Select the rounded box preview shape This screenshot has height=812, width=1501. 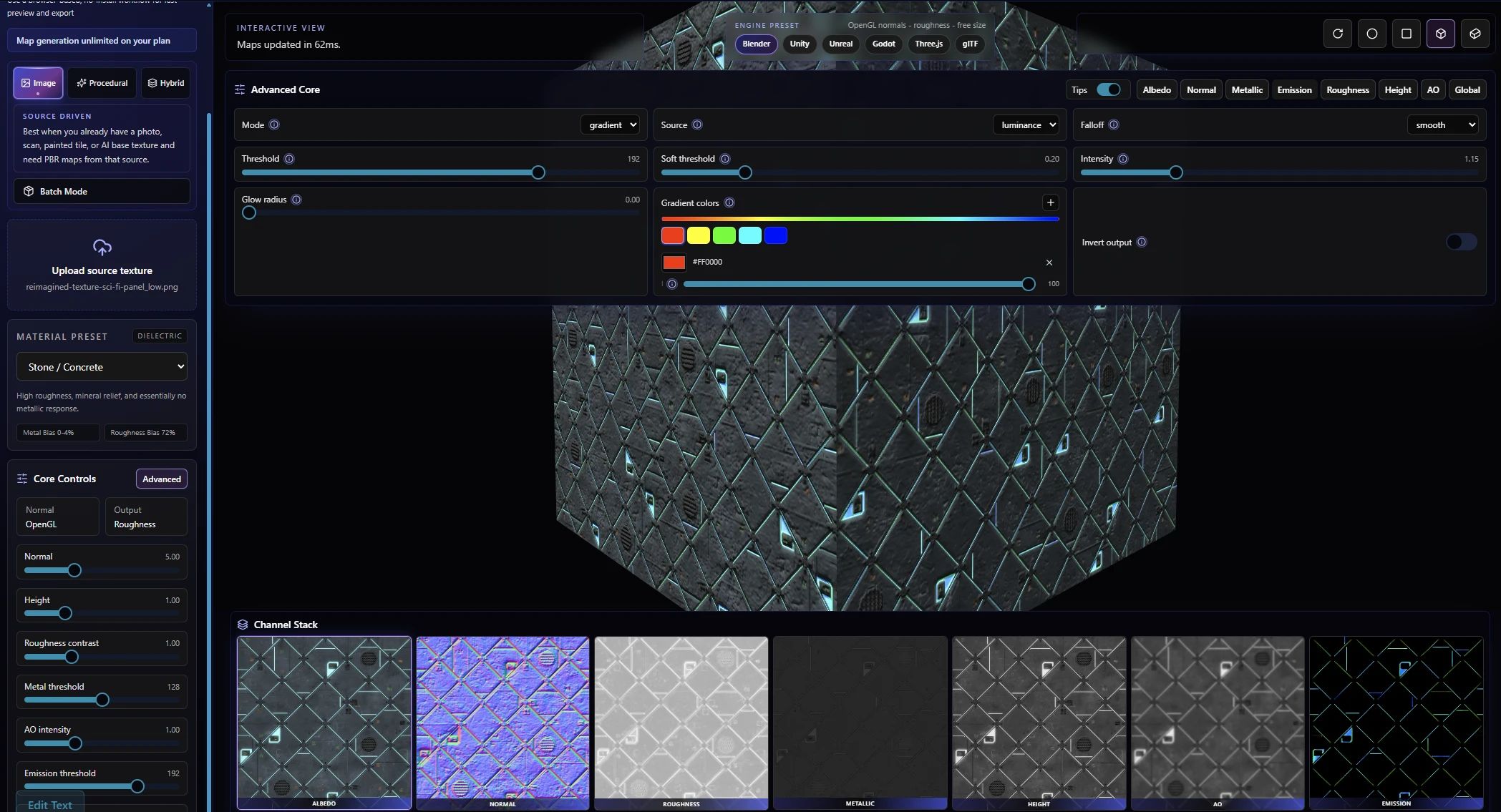tap(1475, 34)
